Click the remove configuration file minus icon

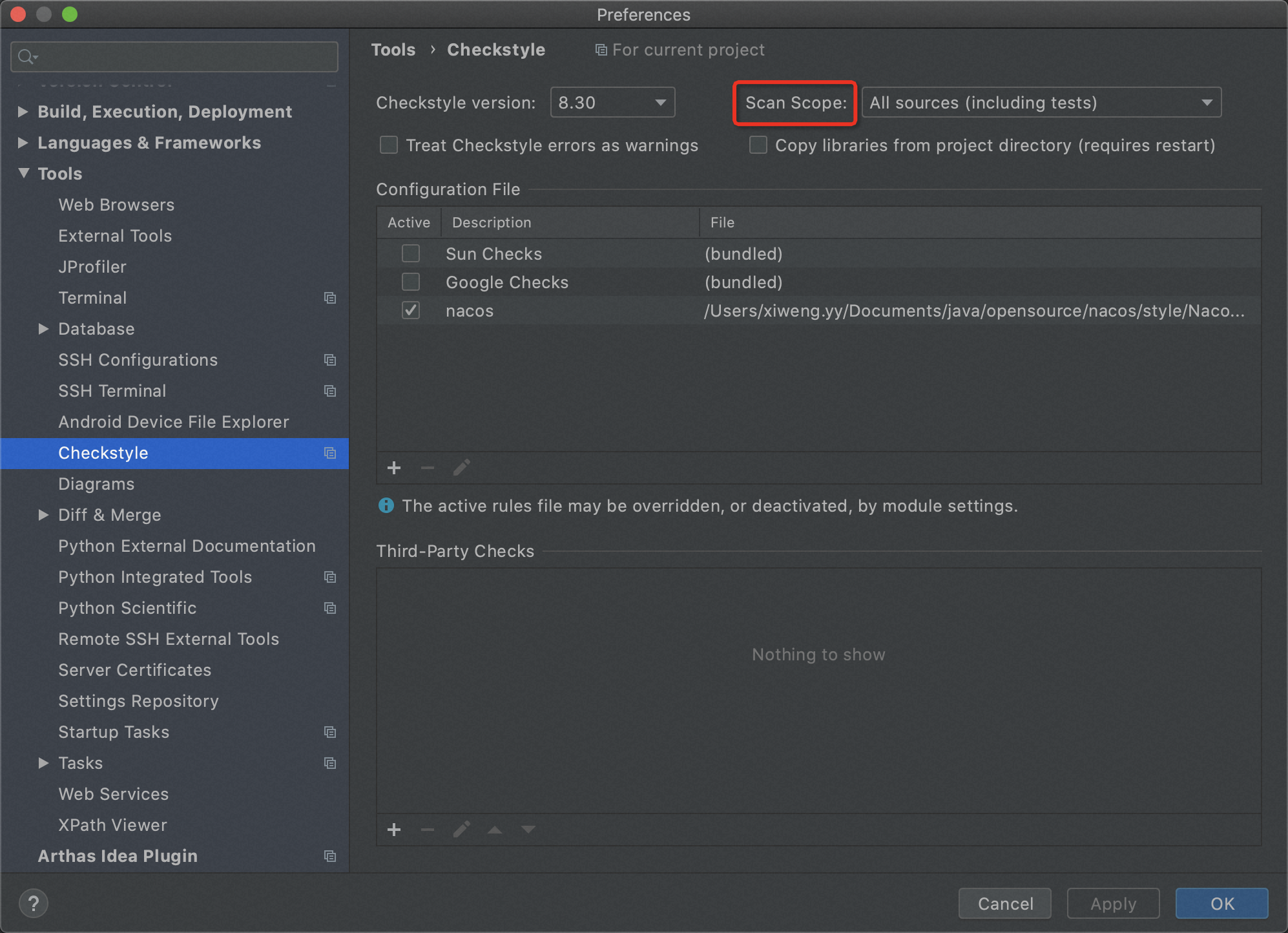click(427, 468)
